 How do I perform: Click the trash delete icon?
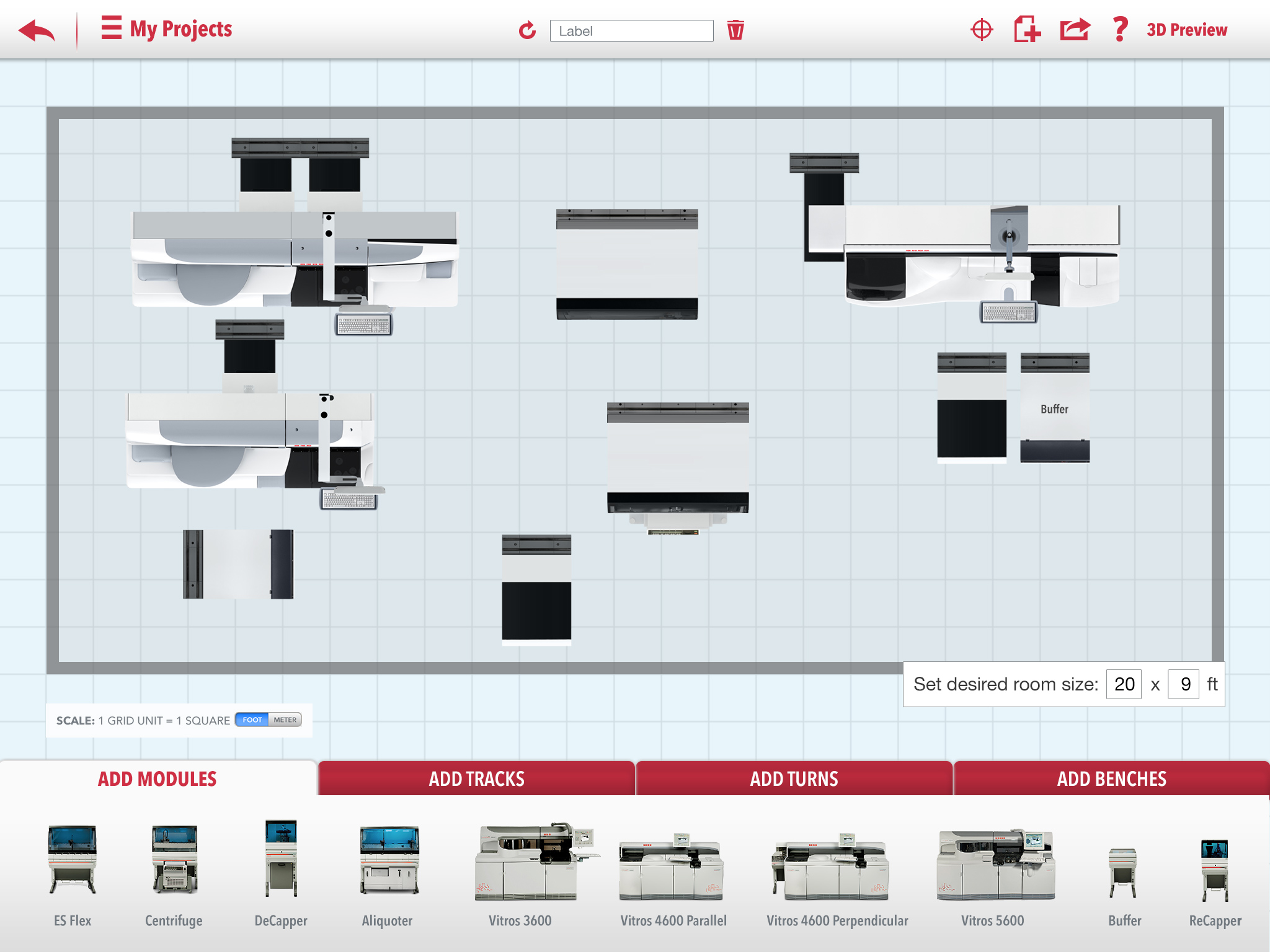(735, 30)
